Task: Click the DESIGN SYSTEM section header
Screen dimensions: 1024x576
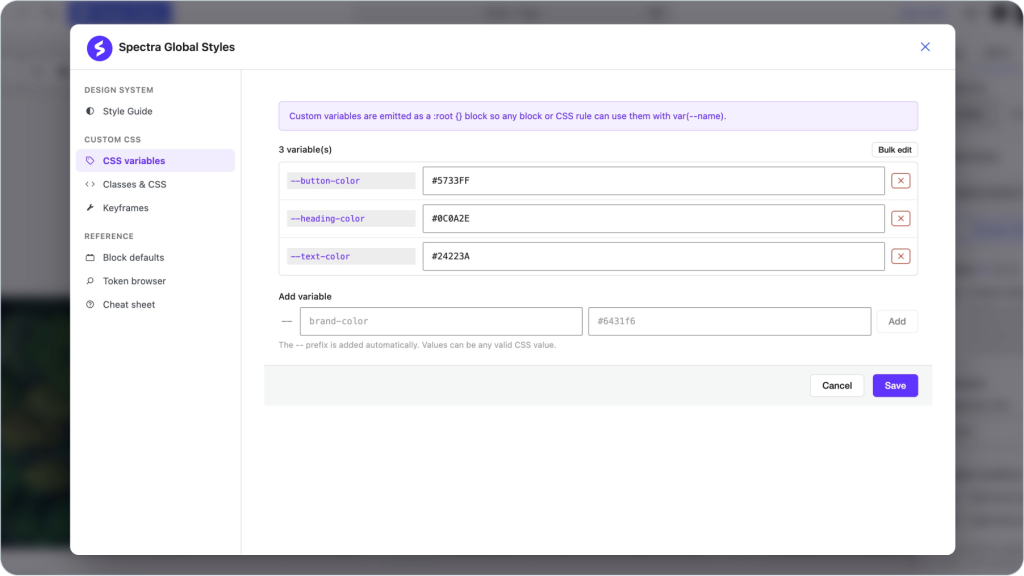Action: [119, 90]
